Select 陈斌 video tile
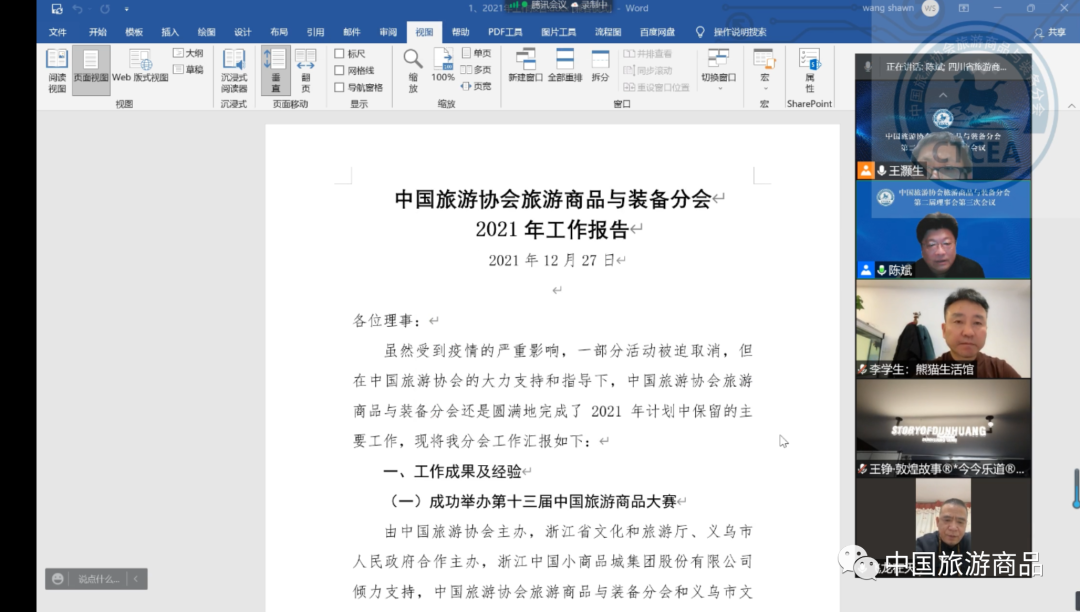Viewport: 1080px width, 612px height. [943, 230]
